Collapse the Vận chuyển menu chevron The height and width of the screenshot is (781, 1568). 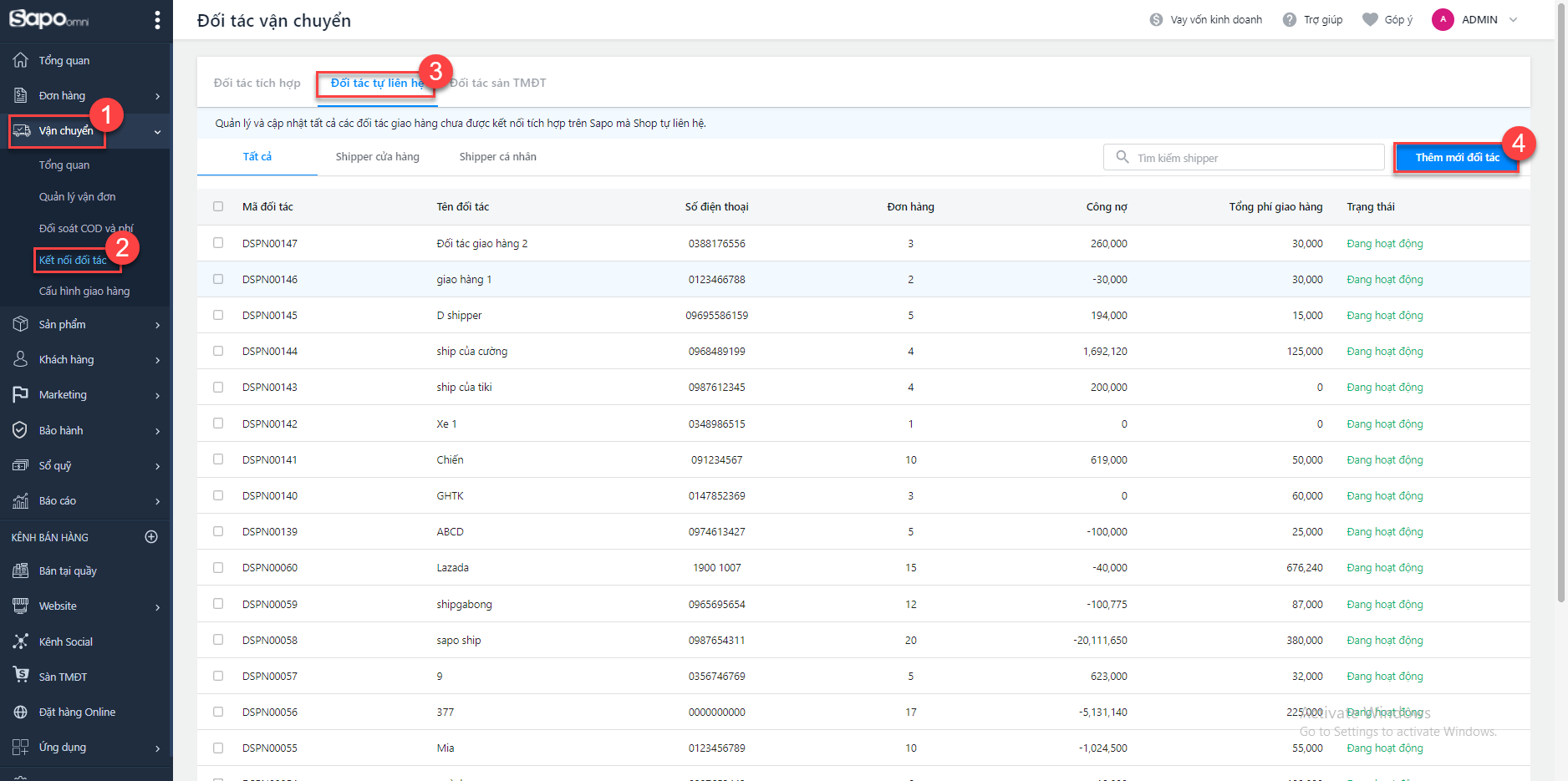[x=157, y=131]
